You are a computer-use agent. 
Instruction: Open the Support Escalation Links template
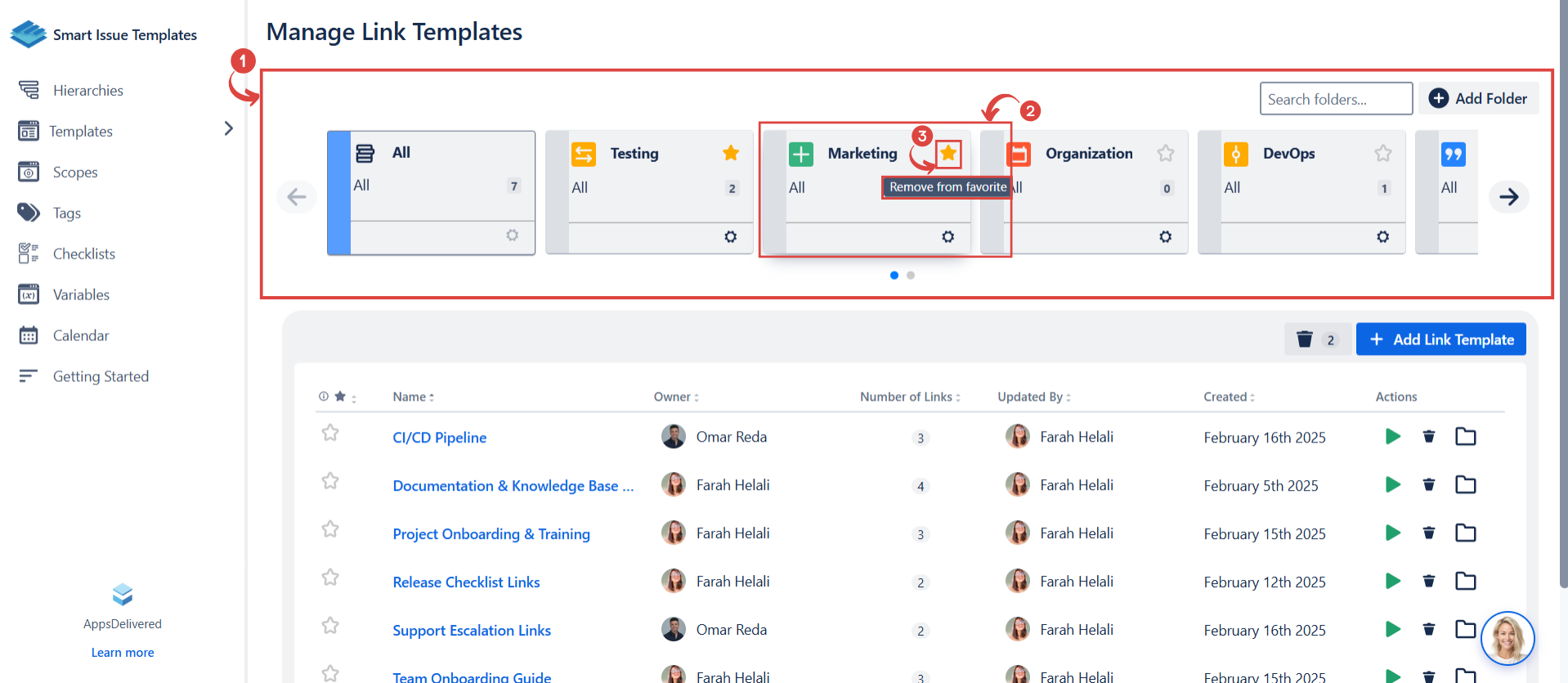click(x=472, y=631)
